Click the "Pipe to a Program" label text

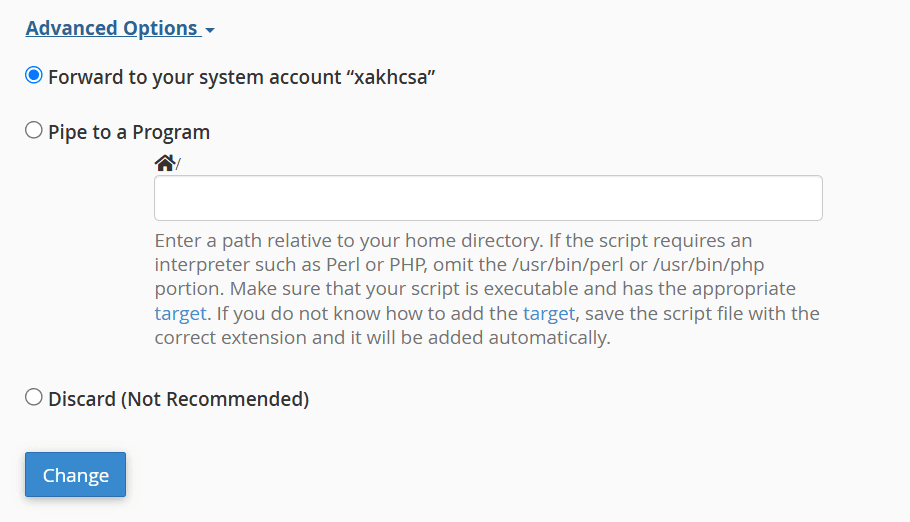(x=129, y=132)
